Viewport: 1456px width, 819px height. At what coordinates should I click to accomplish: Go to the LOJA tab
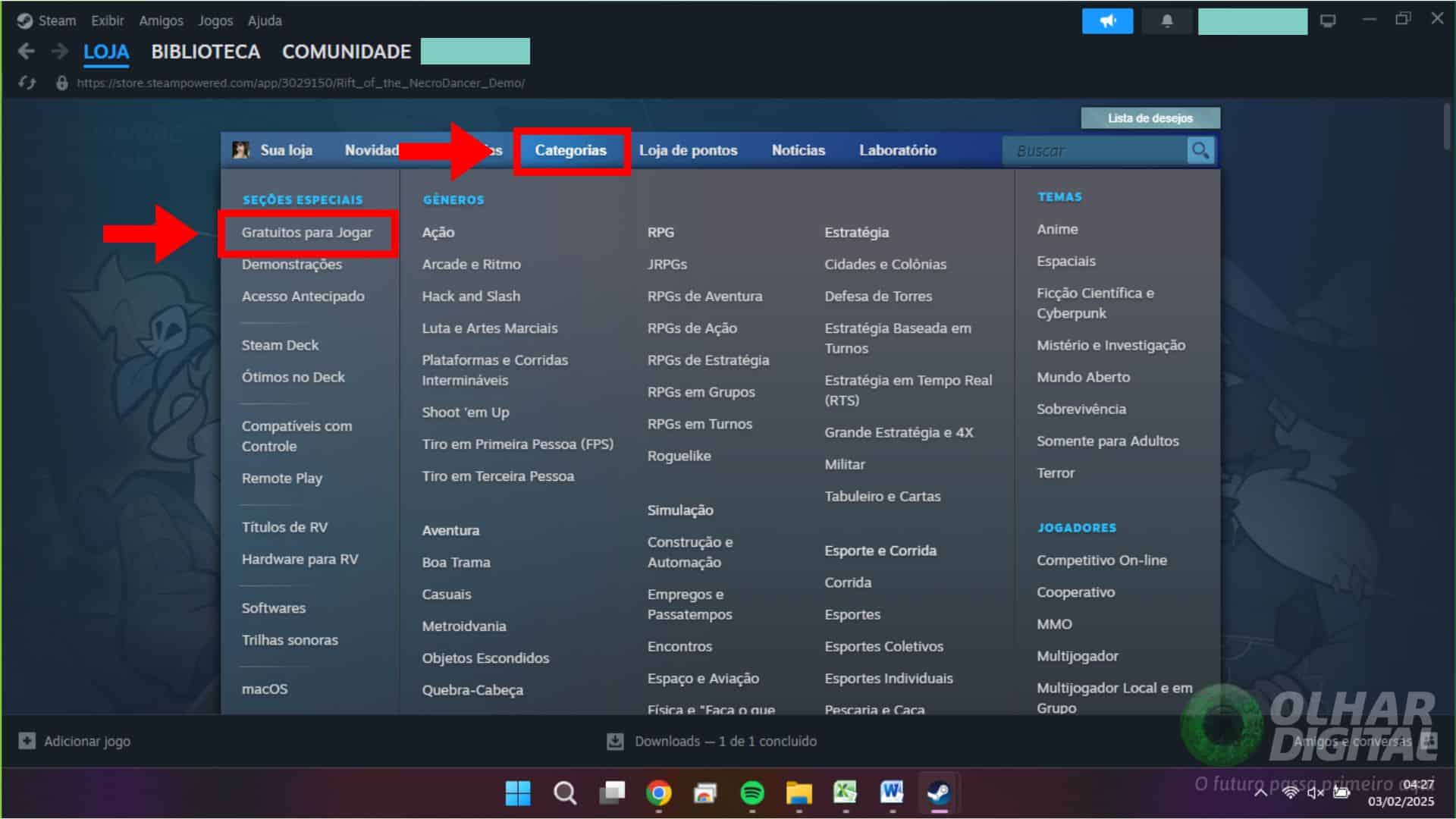point(106,52)
